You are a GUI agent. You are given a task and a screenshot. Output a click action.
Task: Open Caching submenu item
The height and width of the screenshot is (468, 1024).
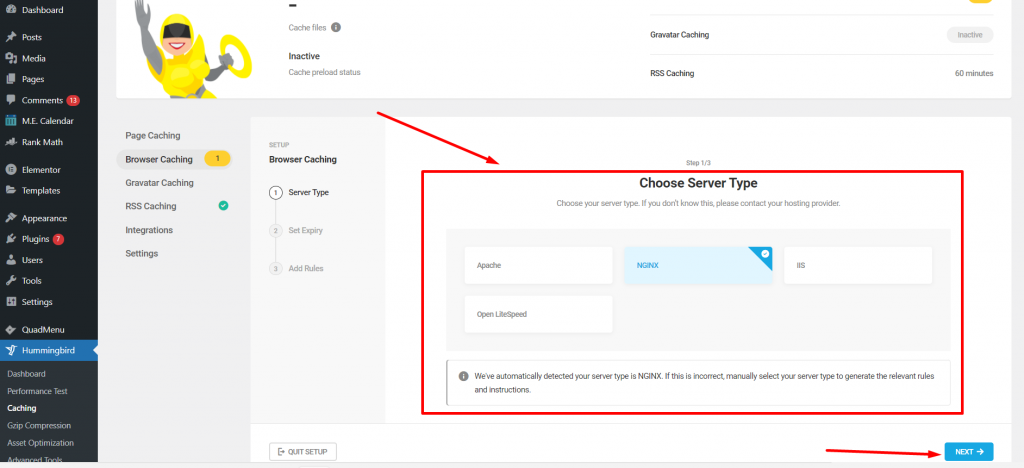[22, 408]
